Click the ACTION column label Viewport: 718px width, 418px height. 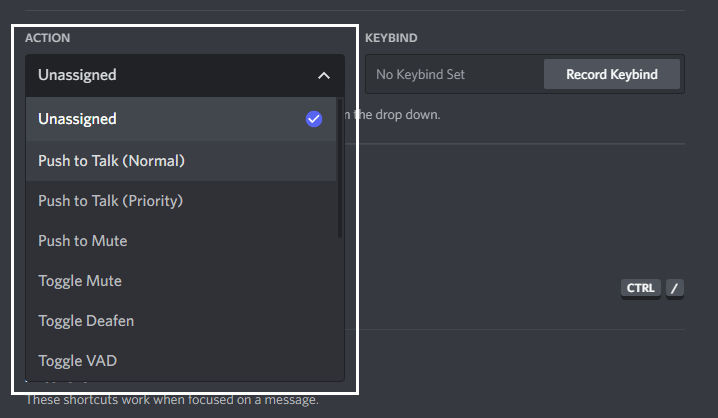tap(48, 38)
